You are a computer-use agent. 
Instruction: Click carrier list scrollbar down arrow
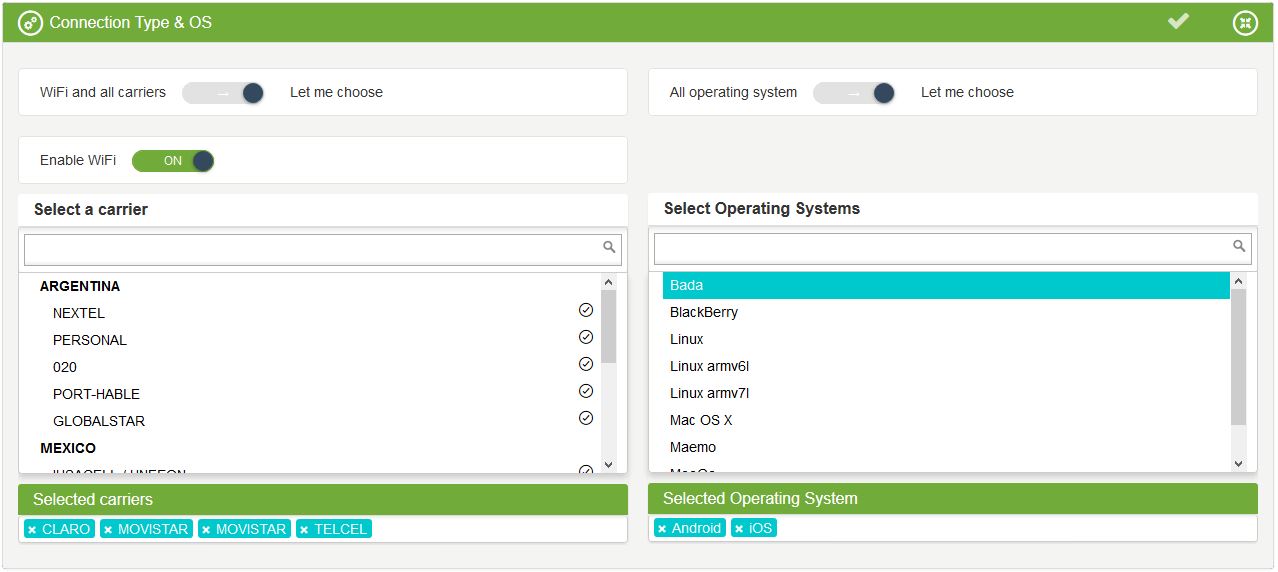[x=608, y=465]
